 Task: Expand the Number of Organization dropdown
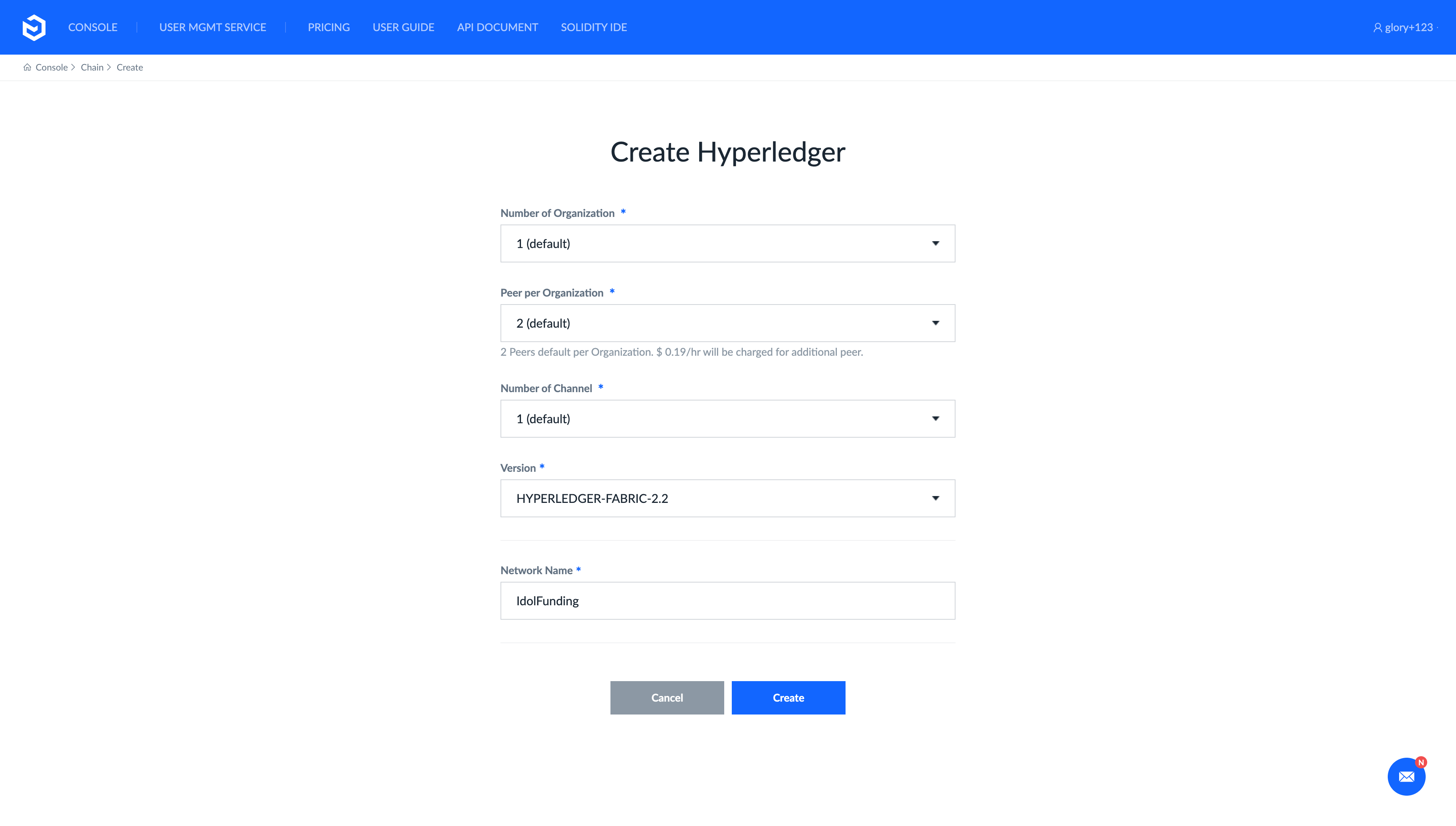point(727,243)
